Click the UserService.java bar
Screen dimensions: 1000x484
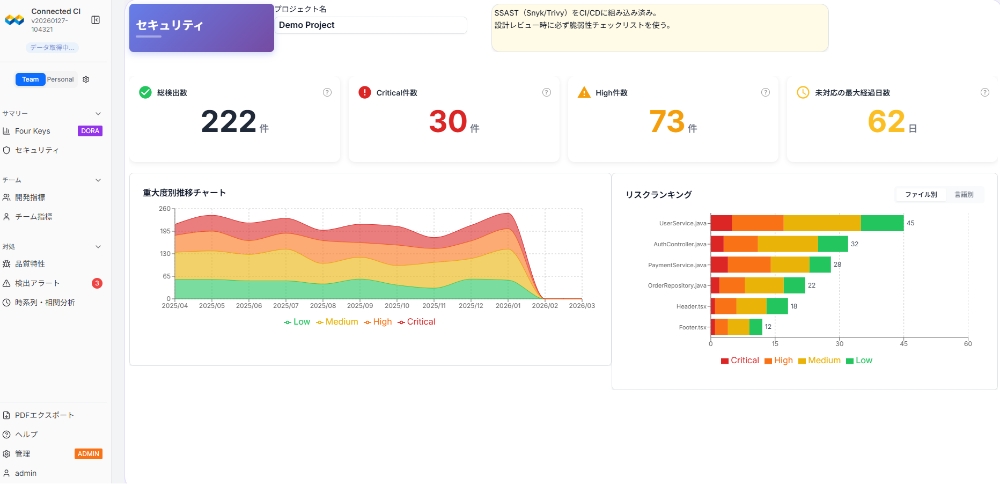[x=807, y=223]
